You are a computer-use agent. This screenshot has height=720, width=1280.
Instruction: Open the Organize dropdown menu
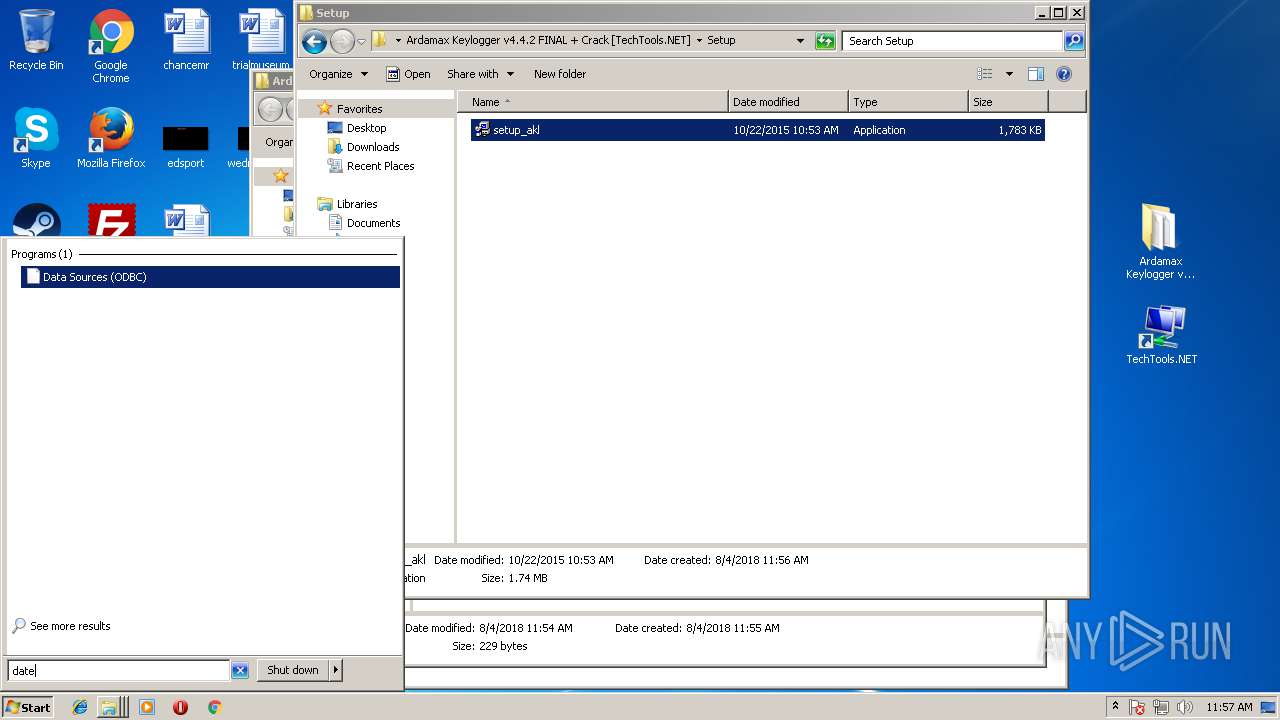pos(338,74)
